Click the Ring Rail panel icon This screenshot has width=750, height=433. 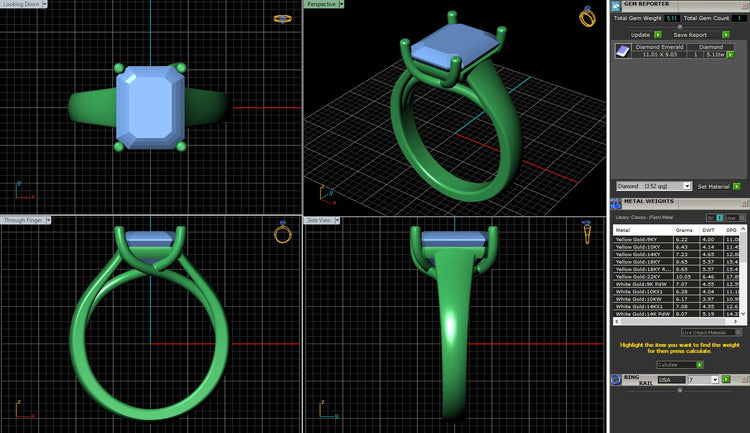pyautogui.click(x=616, y=380)
